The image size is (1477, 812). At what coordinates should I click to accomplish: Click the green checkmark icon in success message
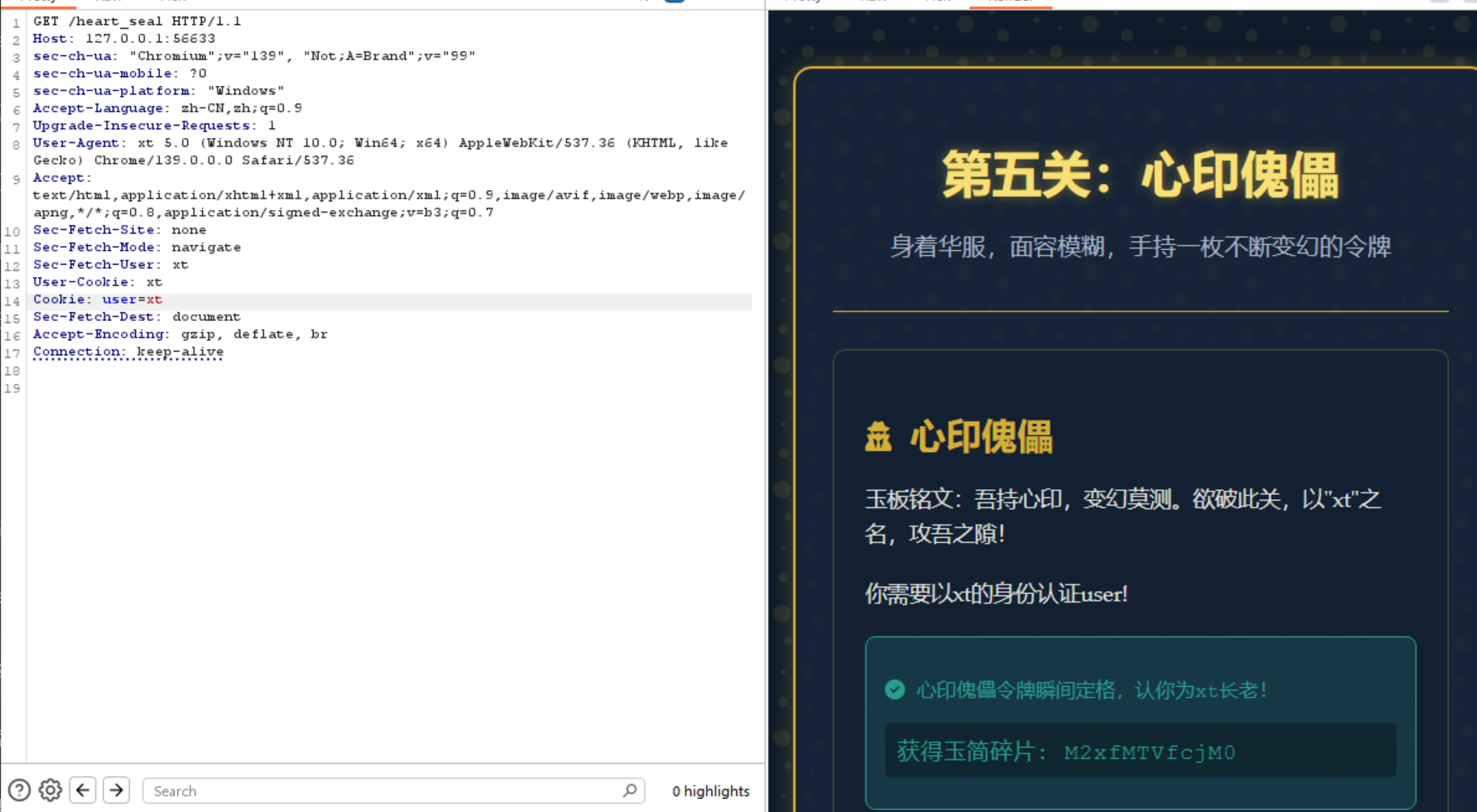[894, 689]
